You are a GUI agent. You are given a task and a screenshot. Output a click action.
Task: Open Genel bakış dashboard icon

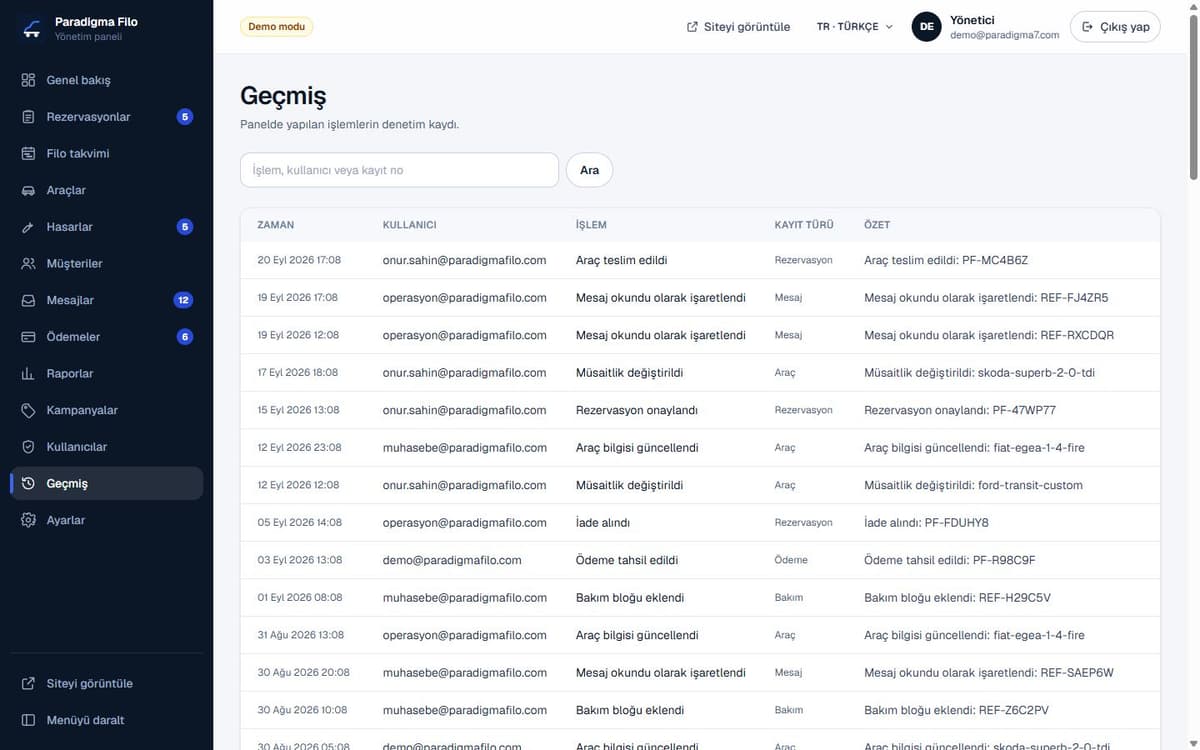pyautogui.click(x=28, y=80)
